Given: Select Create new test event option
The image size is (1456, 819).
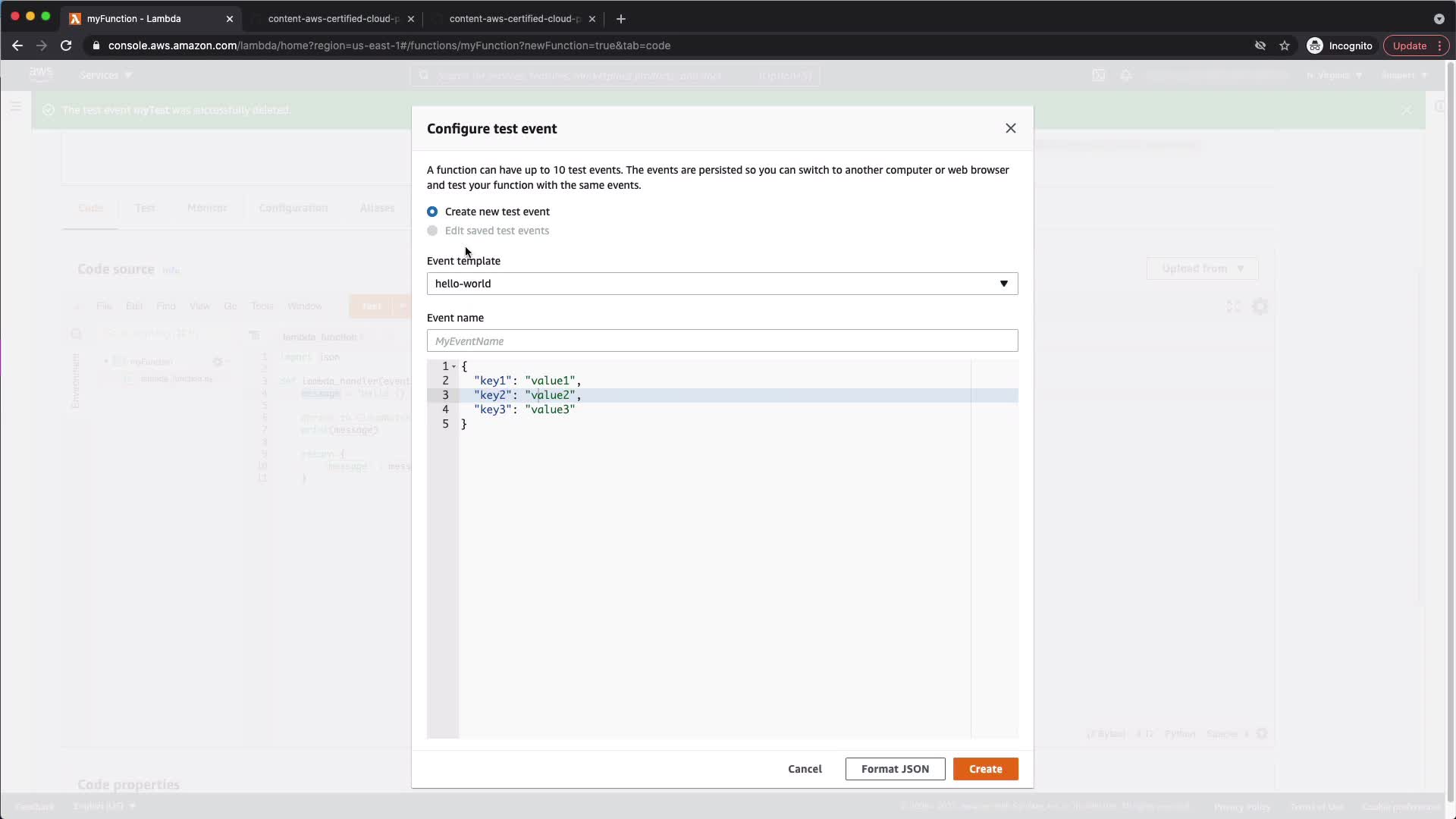Looking at the screenshot, I should pos(432,212).
